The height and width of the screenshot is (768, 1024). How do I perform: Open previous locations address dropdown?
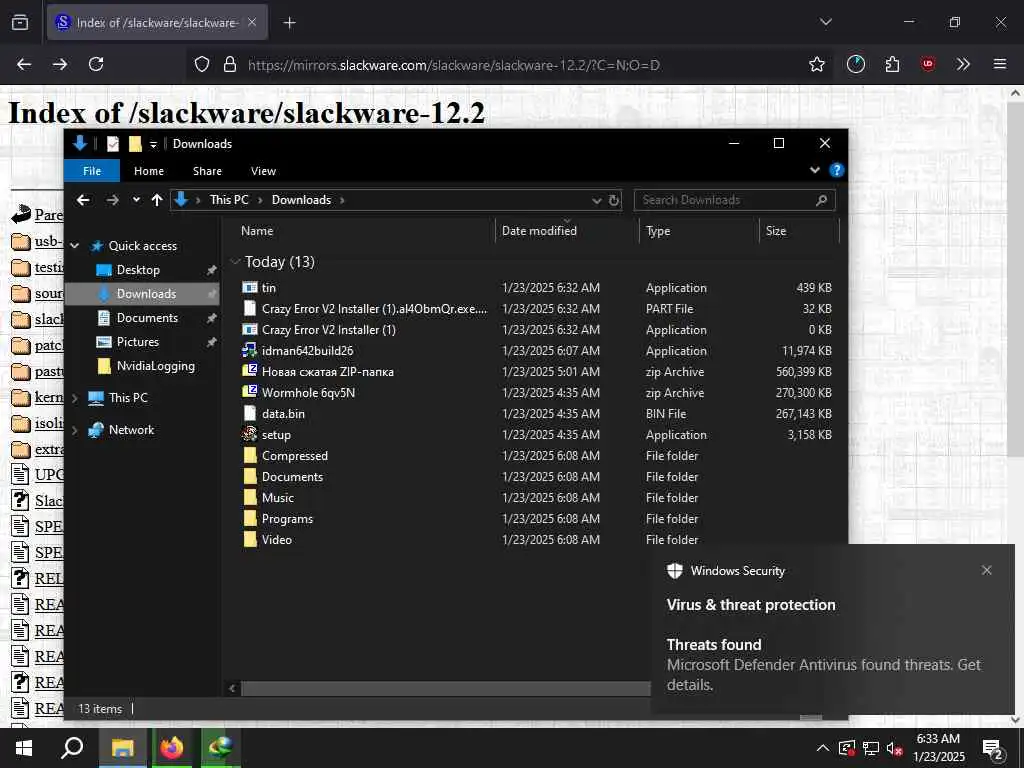[596, 200]
